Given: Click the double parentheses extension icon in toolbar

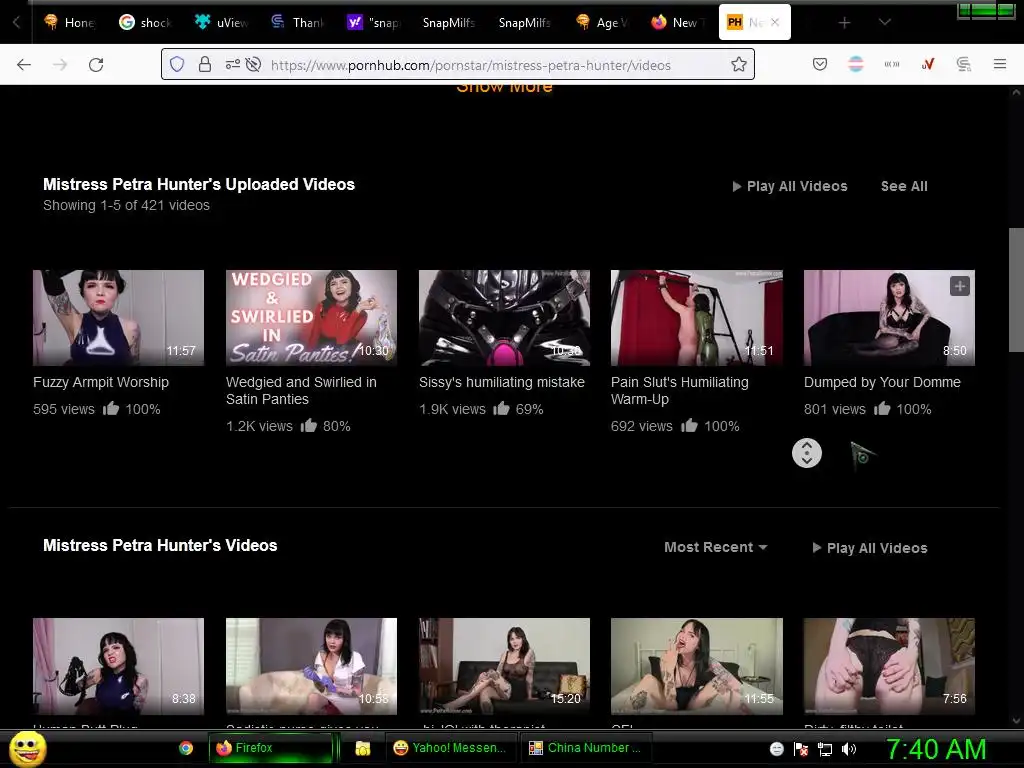Looking at the screenshot, I should (x=891, y=64).
